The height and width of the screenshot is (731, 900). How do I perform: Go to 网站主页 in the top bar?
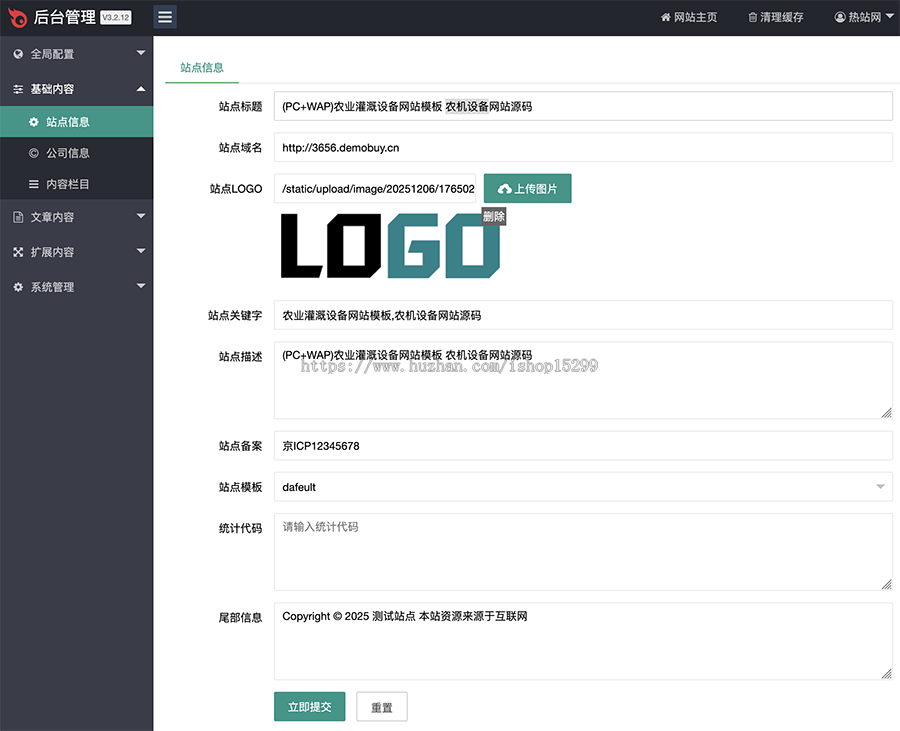pyautogui.click(x=689, y=17)
